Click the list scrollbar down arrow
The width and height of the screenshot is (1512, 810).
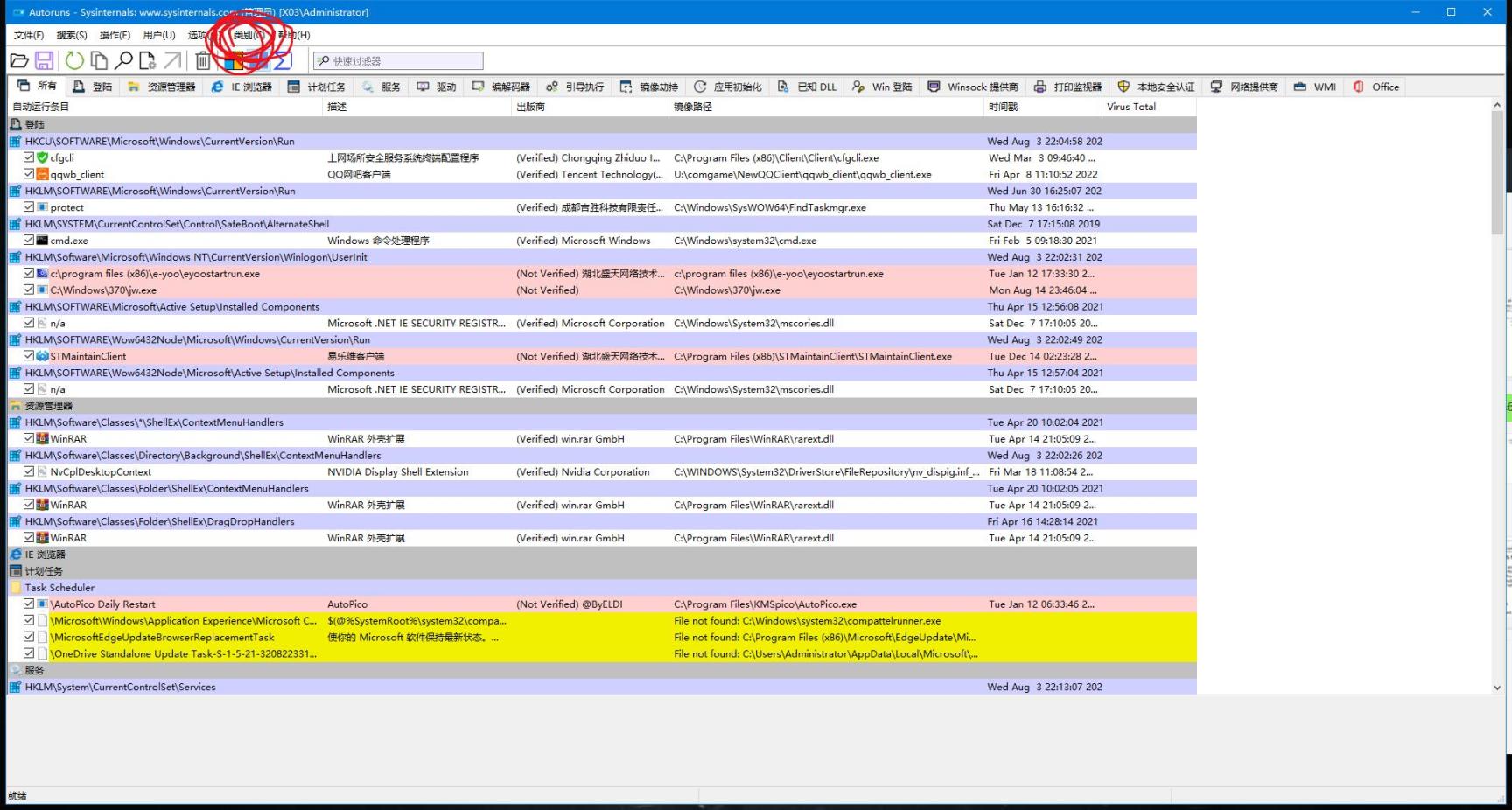(x=1497, y=688)
